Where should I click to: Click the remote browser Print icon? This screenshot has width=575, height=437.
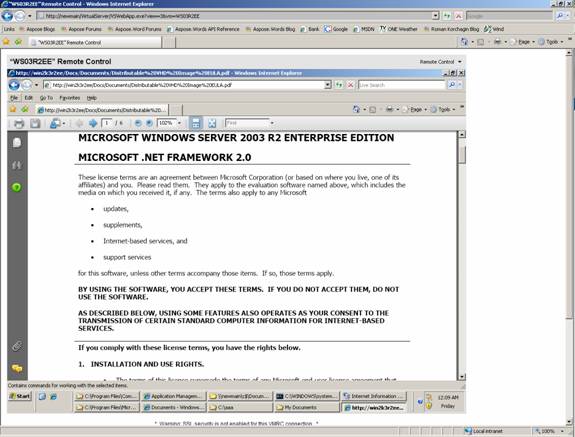point(390,109)
